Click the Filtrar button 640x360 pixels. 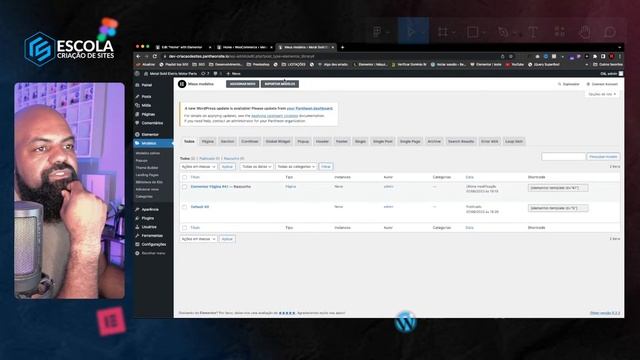pos(326,167)
